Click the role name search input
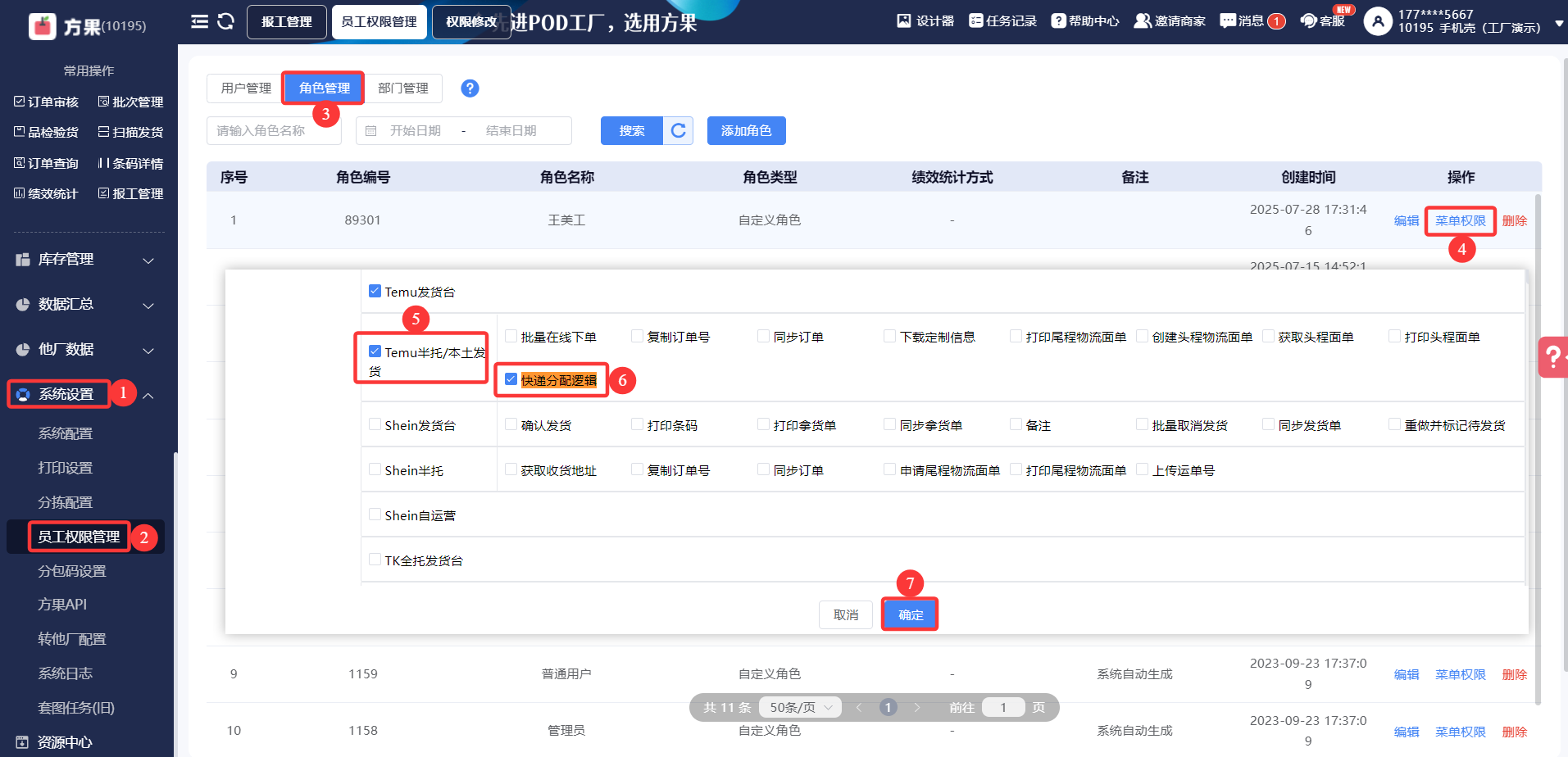The height and width of the screenshot is (757, 1568). [x=274, y=131]
